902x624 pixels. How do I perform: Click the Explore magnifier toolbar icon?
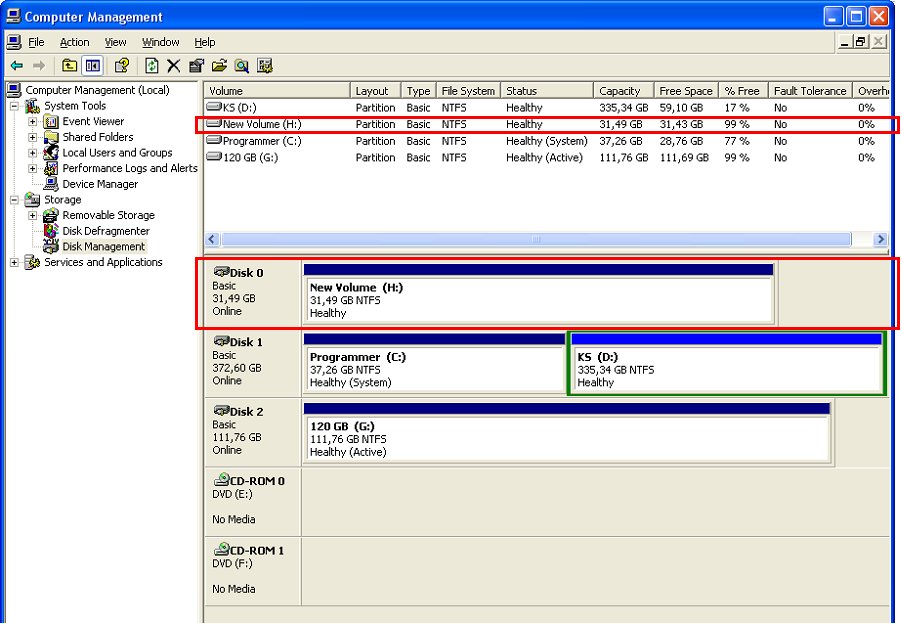coord(242,66)
